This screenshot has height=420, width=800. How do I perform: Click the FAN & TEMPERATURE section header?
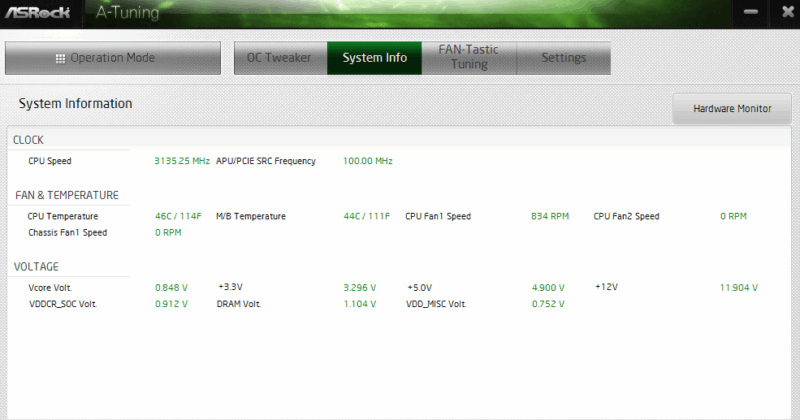point(67,195)
